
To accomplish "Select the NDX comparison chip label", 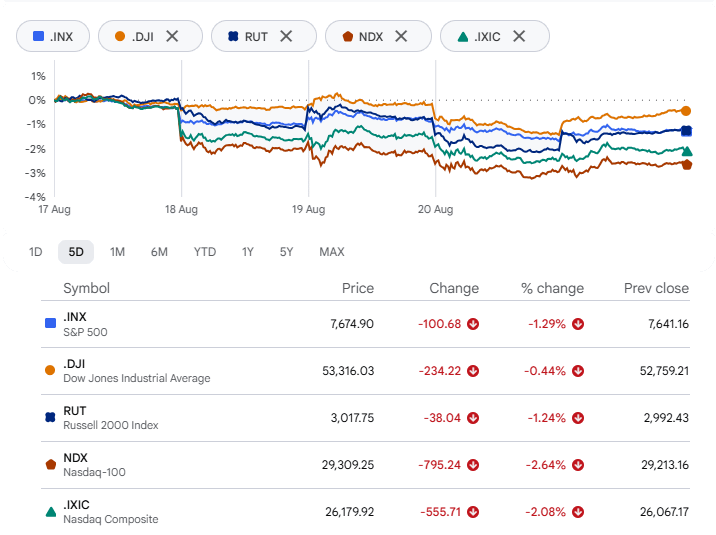I will tap(370, 37).
